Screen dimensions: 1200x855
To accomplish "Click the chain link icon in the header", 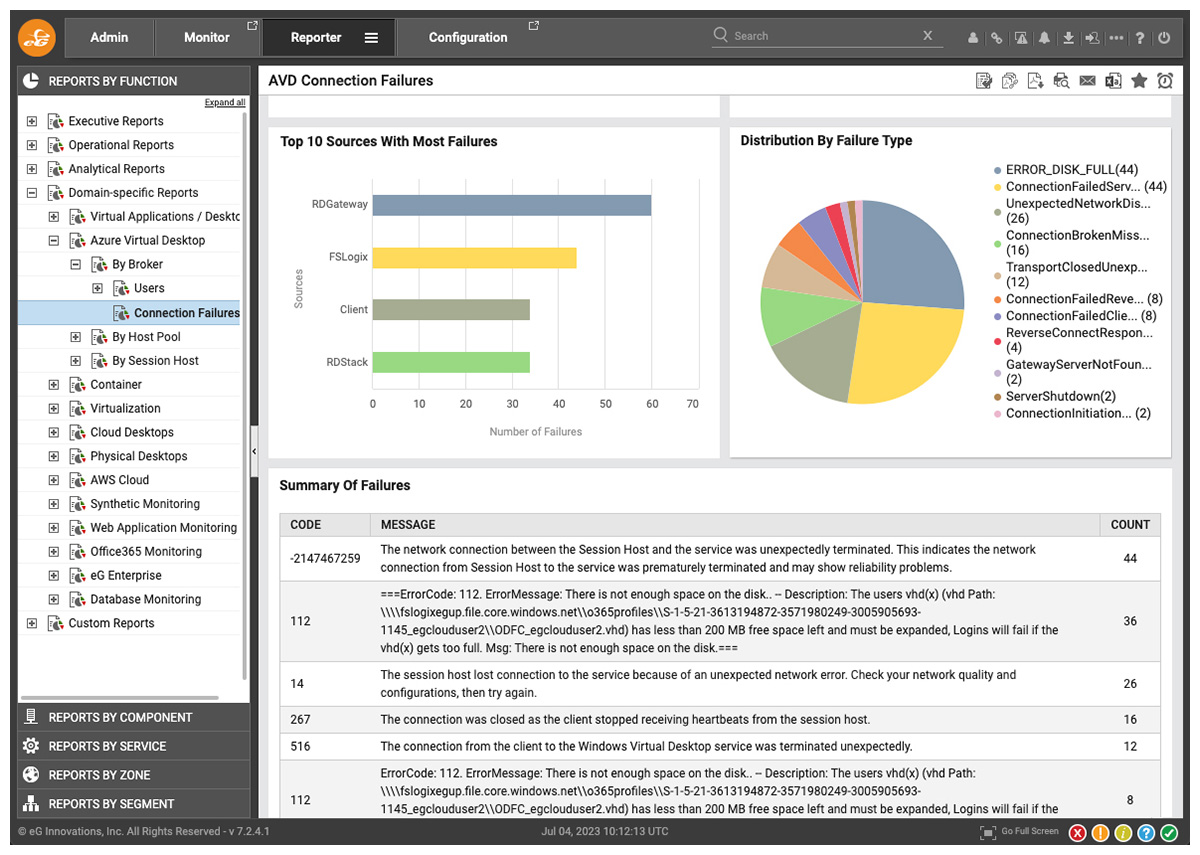I will click(x=996, y=38).
